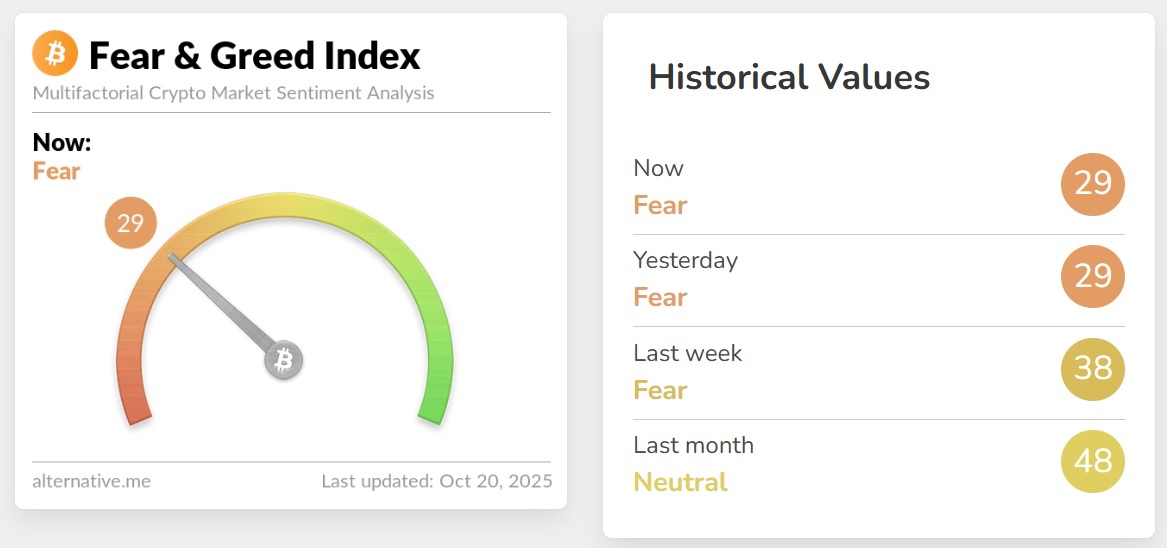
Task: Click the Last week circle showing 38
Action: pyautogui.click(x=1092, y=369)
